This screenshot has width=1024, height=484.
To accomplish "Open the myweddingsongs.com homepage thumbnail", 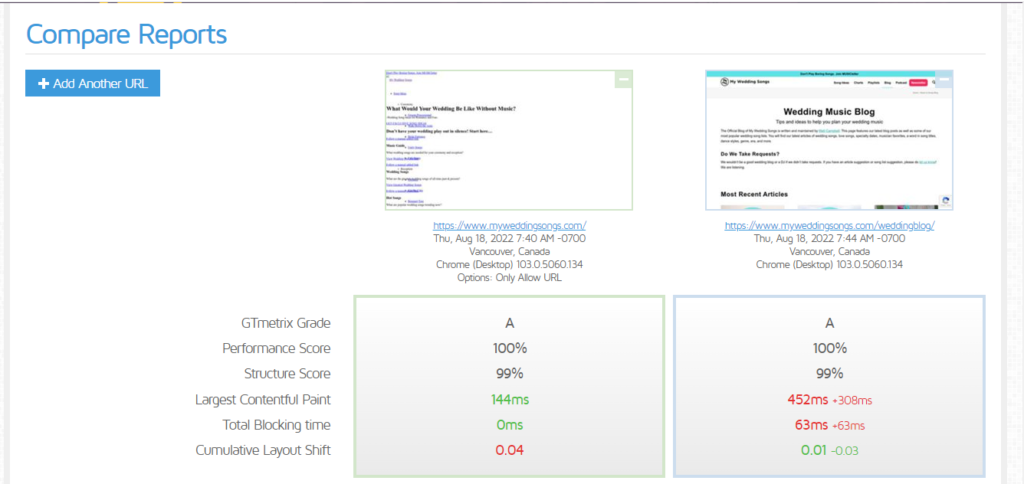I will pyautogui.click(x=509, y=140).
